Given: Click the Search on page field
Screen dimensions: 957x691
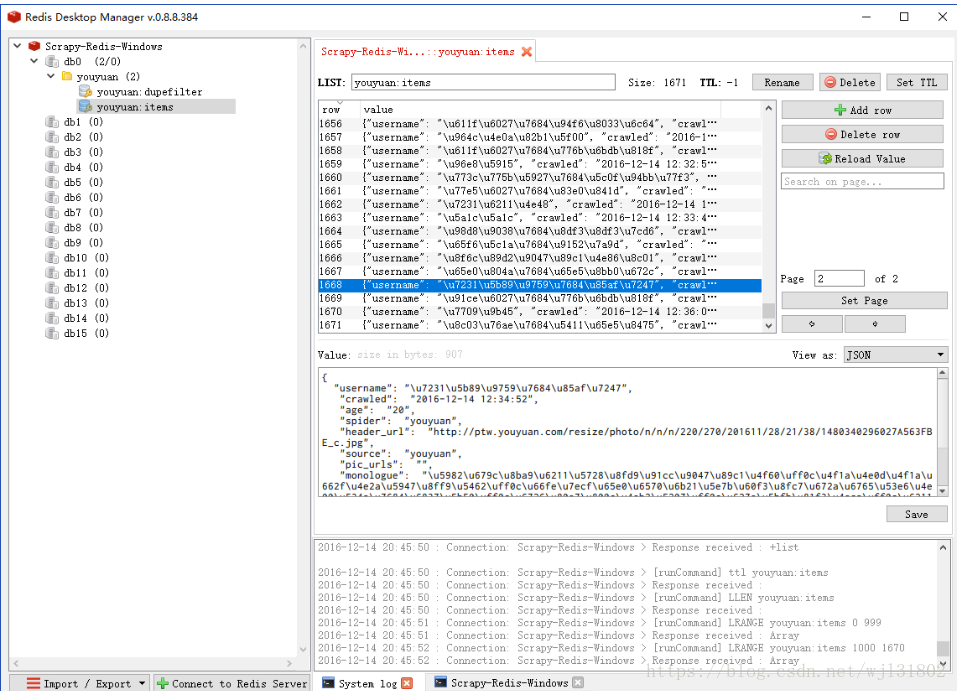Looking at the screenshot, I should pos(863,181).
